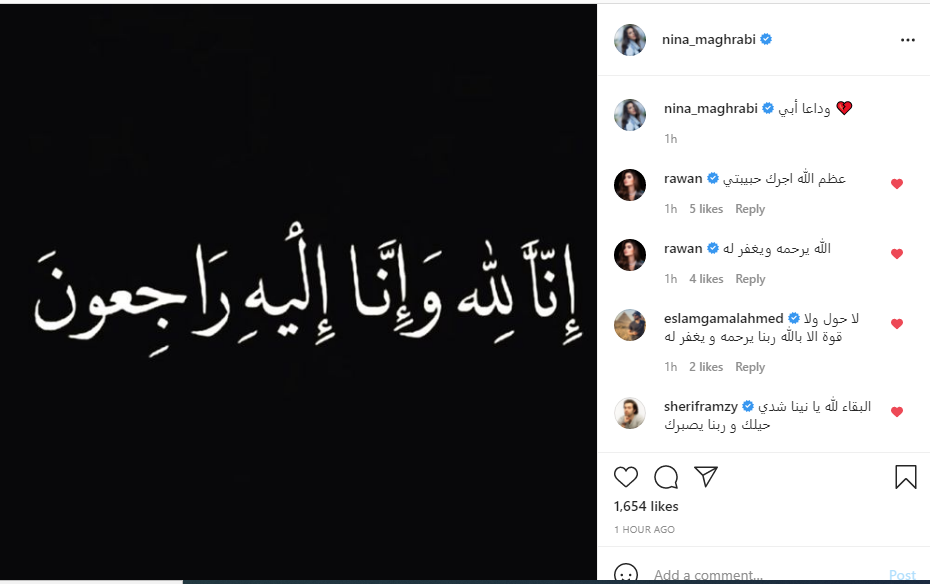Reply to rawan's first comment

tap(750, 209)
